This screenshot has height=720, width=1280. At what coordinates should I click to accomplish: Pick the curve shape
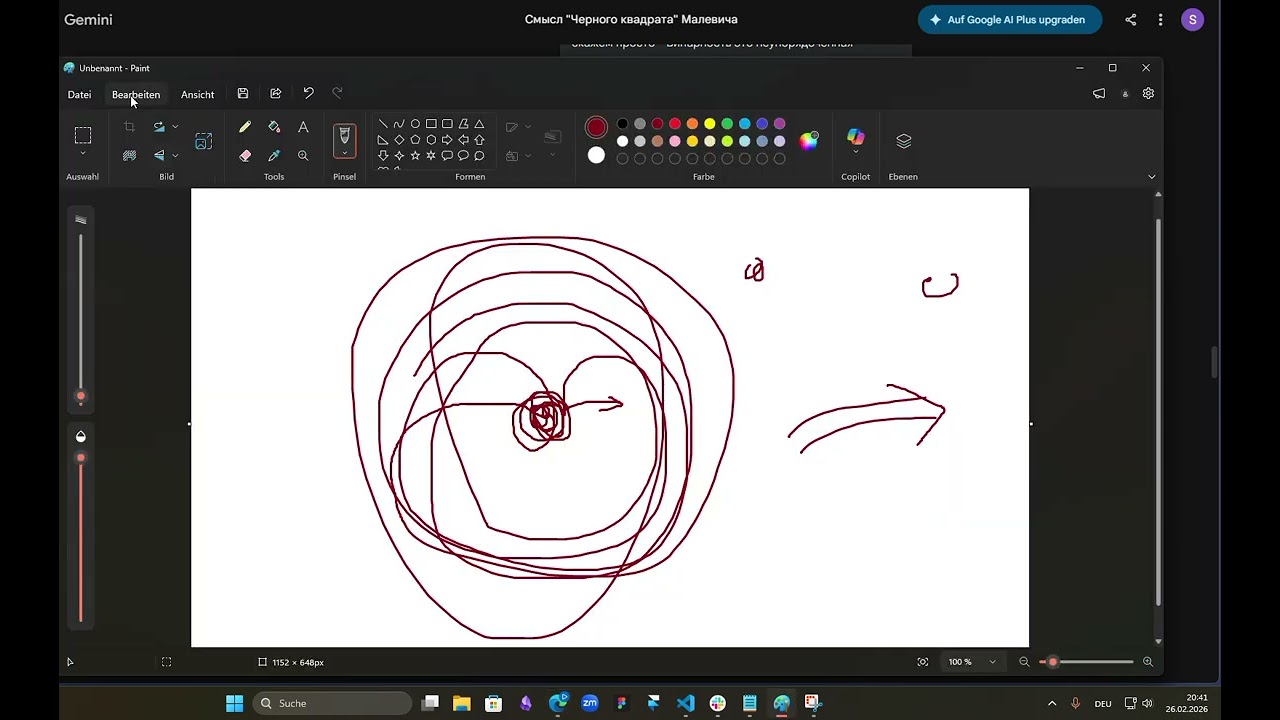[399, 124]
